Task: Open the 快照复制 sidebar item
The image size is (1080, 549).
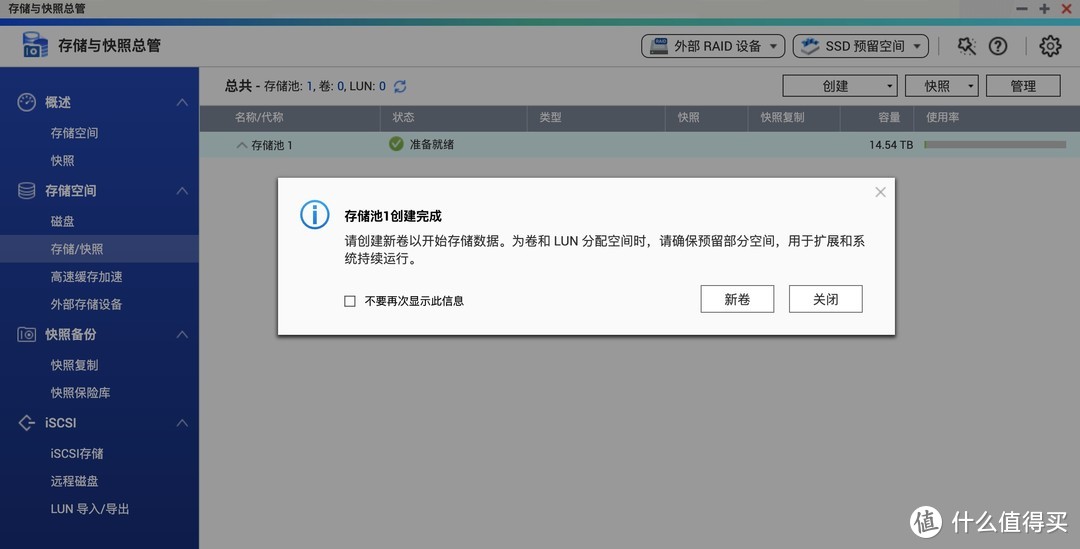Action: (74, 365)
